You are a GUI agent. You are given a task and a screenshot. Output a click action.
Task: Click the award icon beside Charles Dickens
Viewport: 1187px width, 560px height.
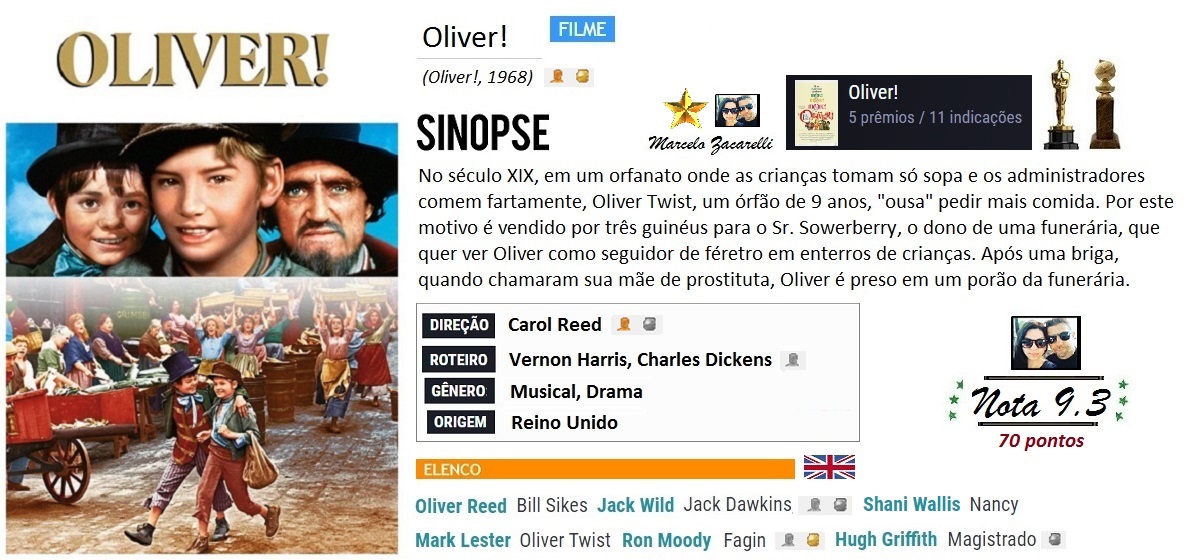(x=793, y=360)
